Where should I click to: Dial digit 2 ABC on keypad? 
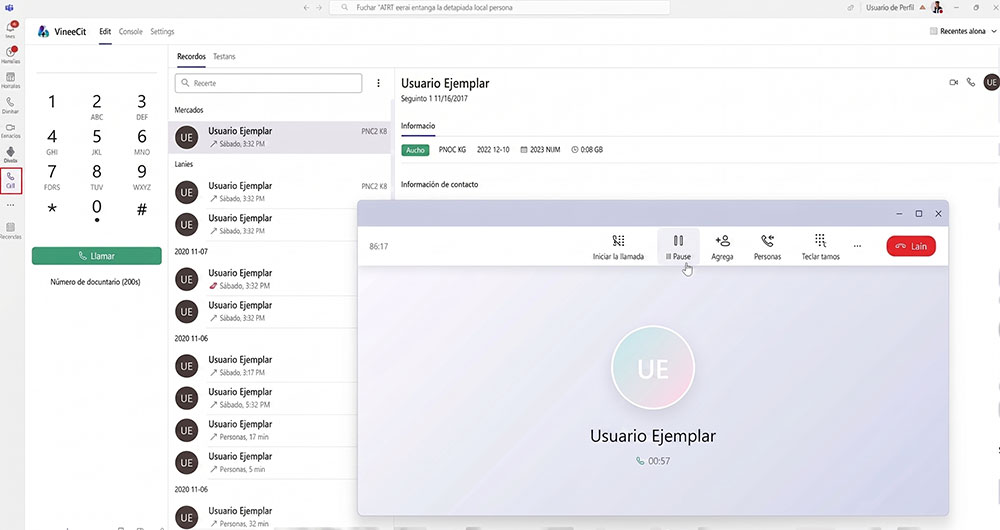pyautogui.click(x=96, y=107)
